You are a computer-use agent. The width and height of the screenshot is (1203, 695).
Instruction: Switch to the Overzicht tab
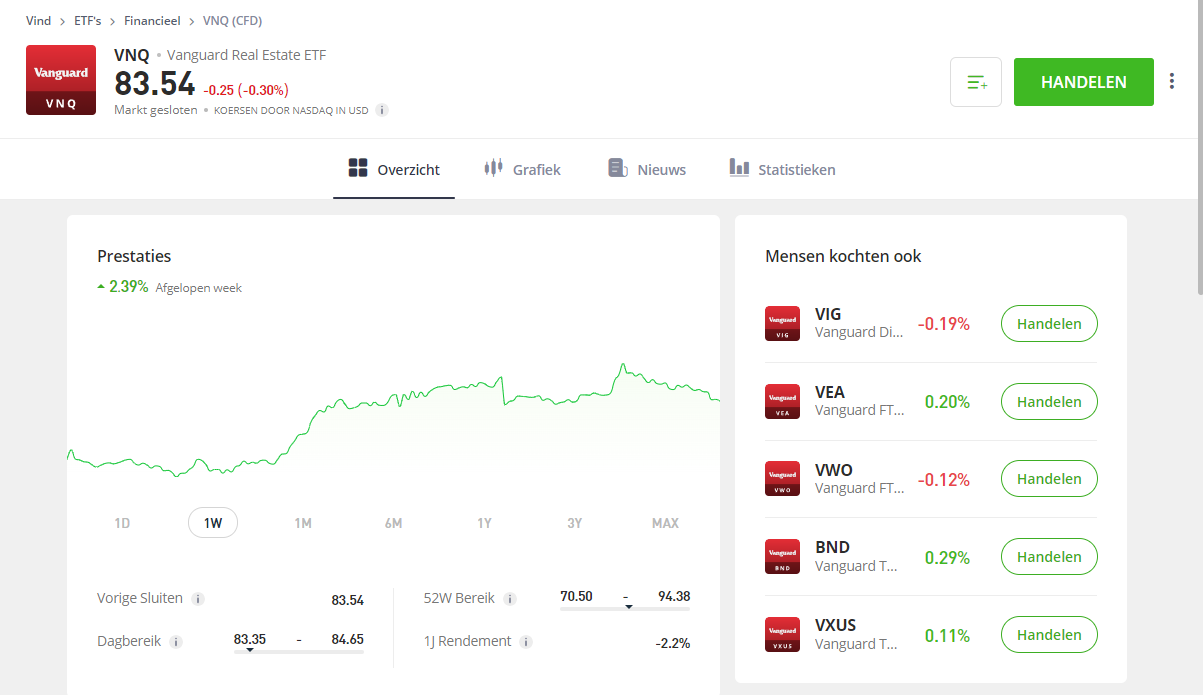click(394, 169)
